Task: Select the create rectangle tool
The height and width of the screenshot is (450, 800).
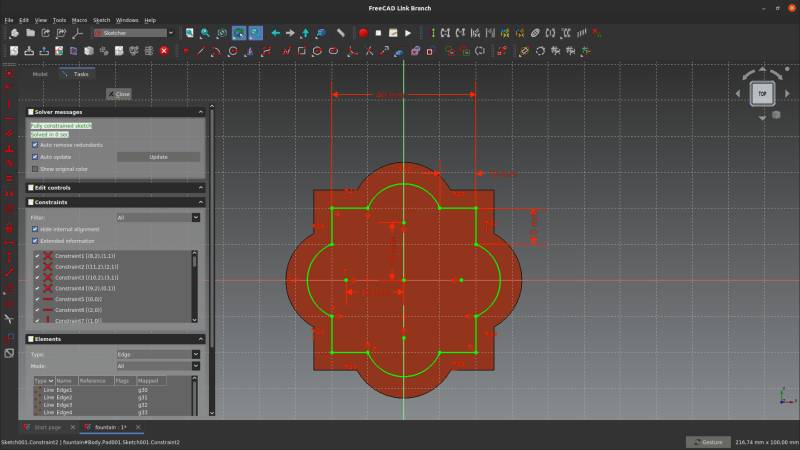Action: click(302, 51)
